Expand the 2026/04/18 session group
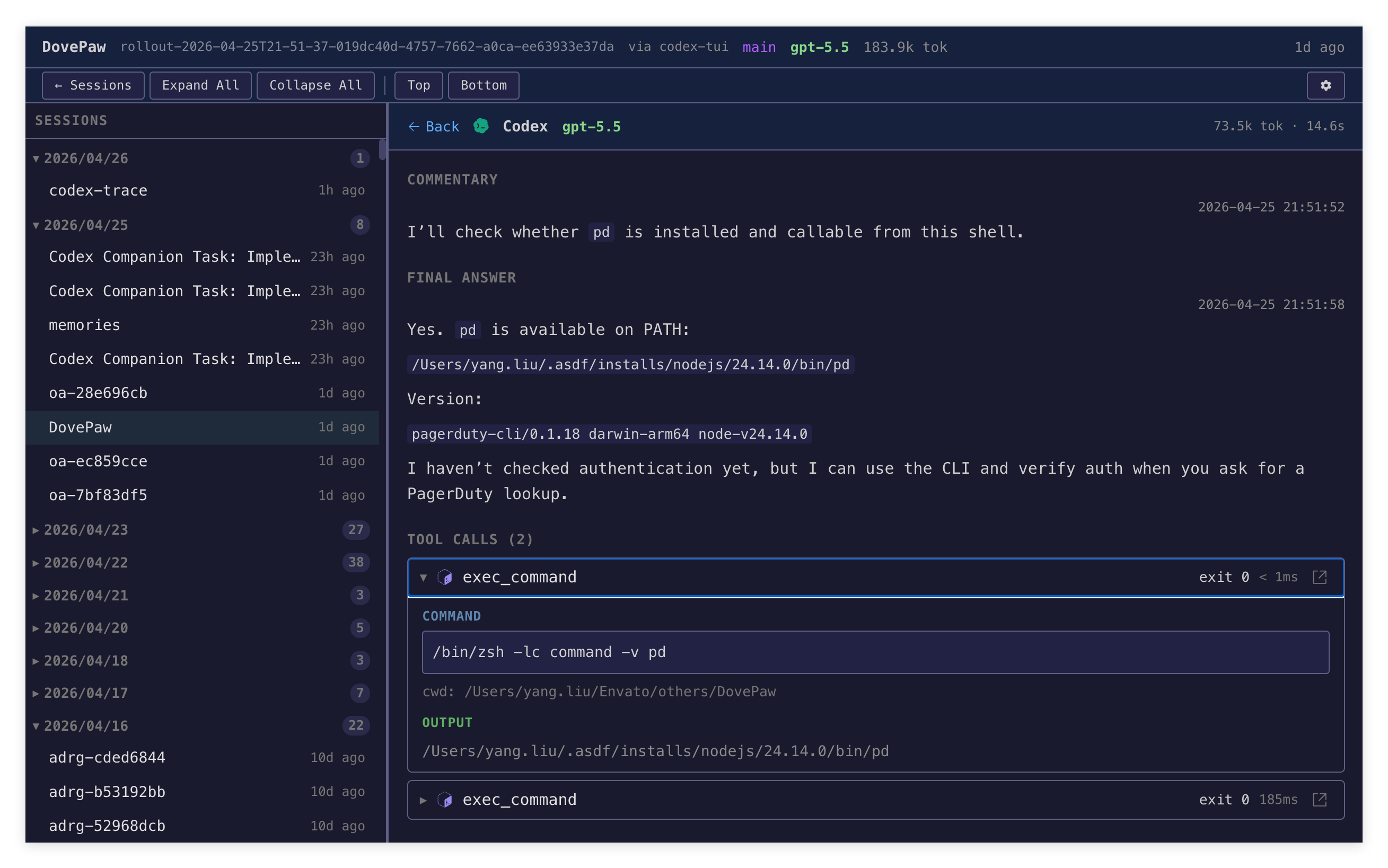1388x868 pixels. coord(36,660)
